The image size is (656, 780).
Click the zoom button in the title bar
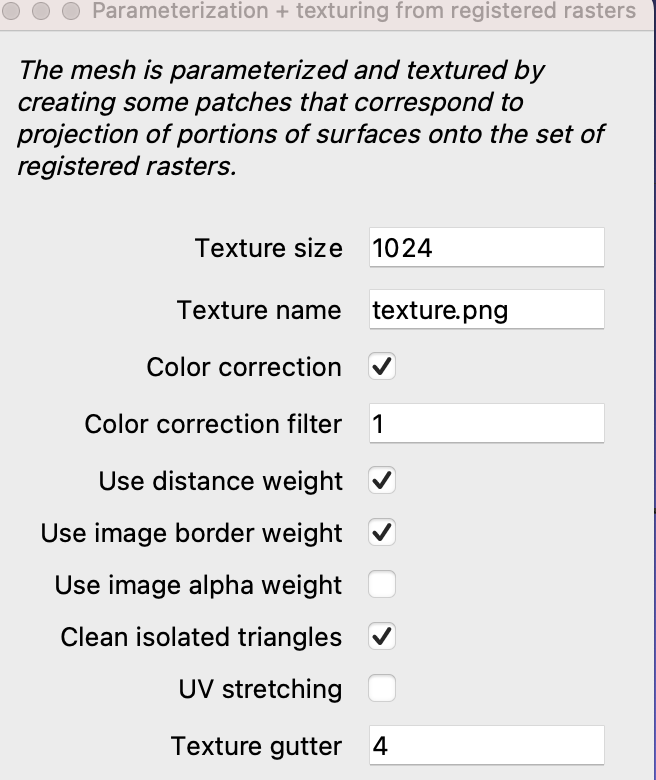click(70, 11)
